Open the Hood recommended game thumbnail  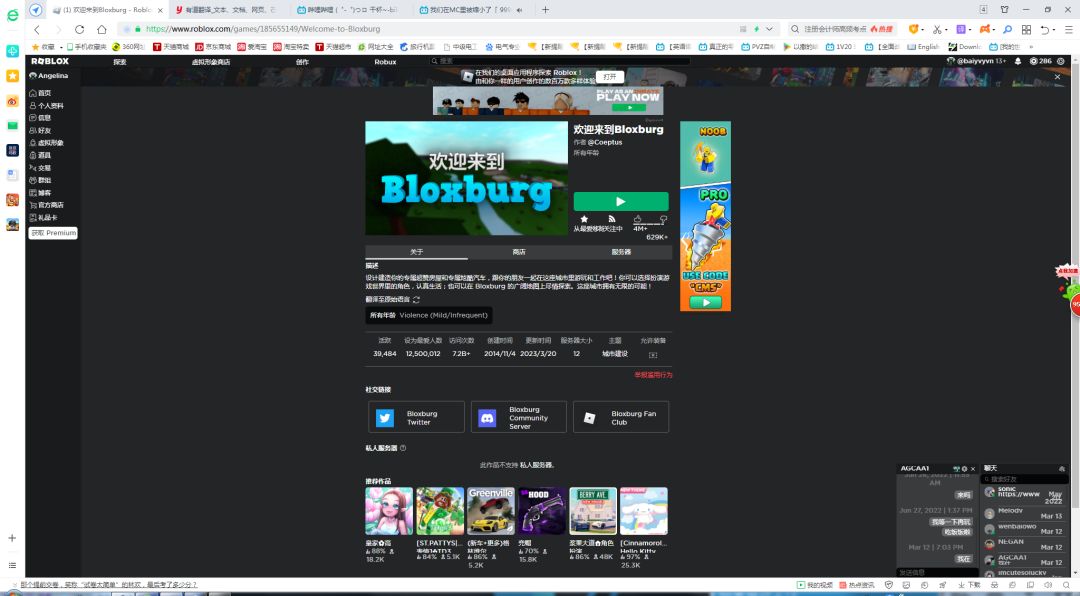542,511
